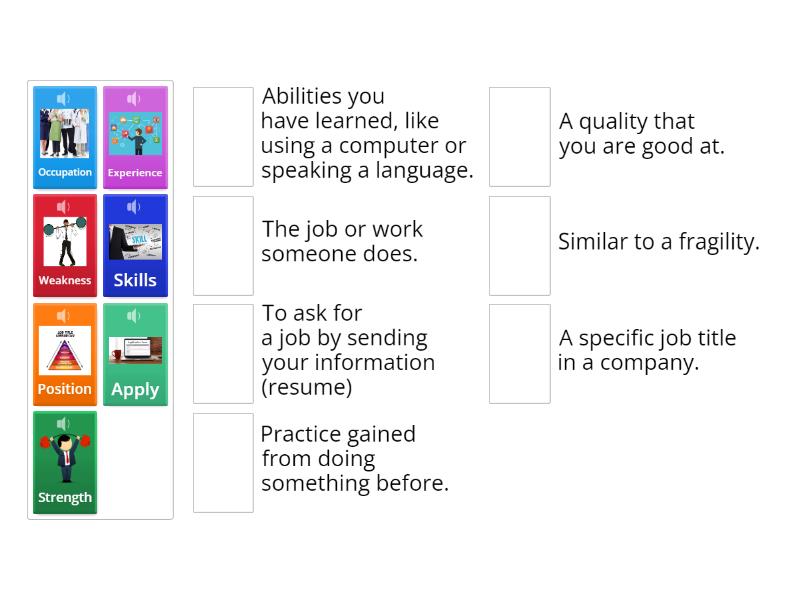The image size is (800, 600).
Task: Click the answer box beside 'A specific job title in a company'
Action: (x=519, y=350)
